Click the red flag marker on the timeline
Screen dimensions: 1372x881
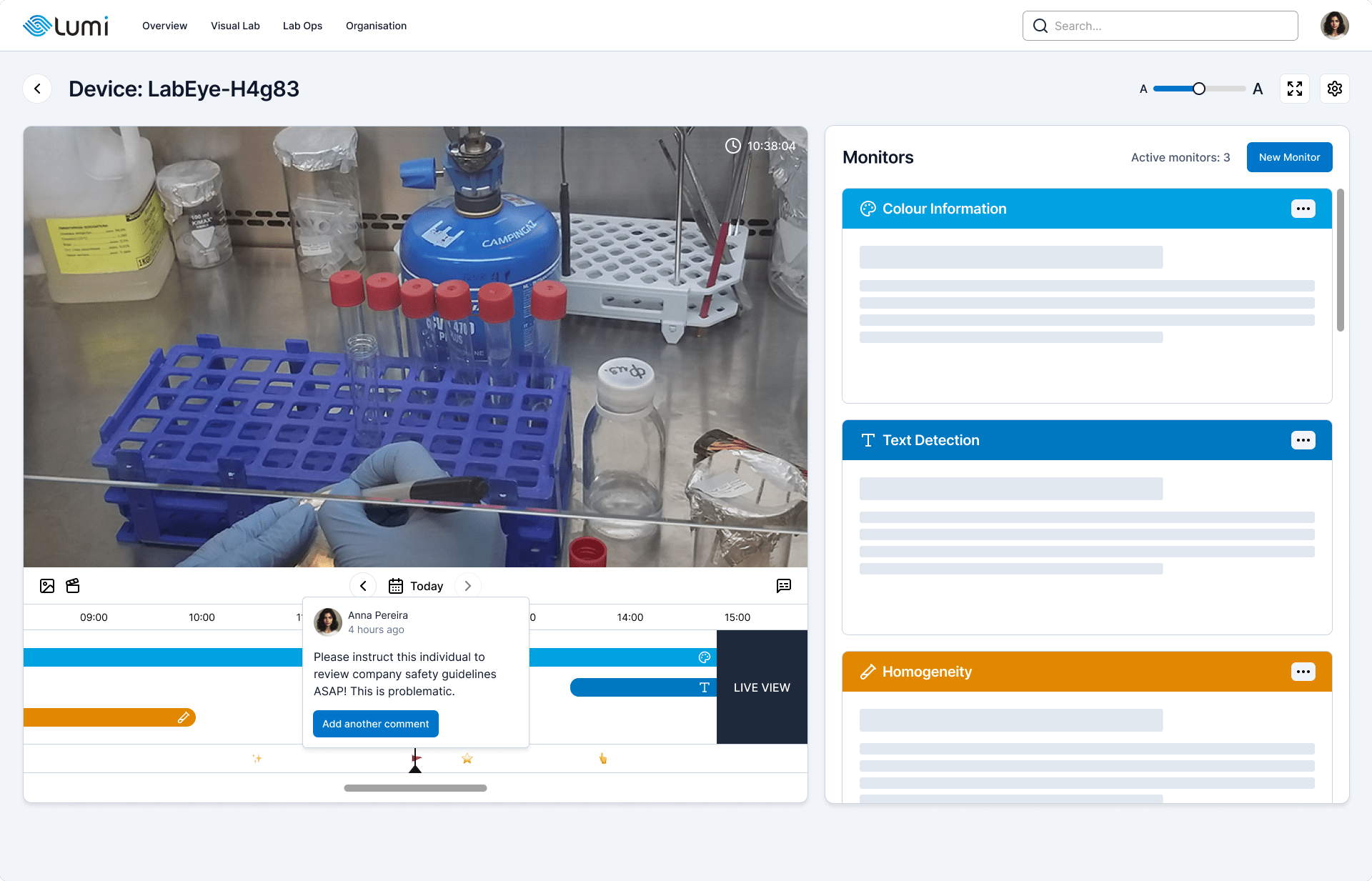[415, 758]
